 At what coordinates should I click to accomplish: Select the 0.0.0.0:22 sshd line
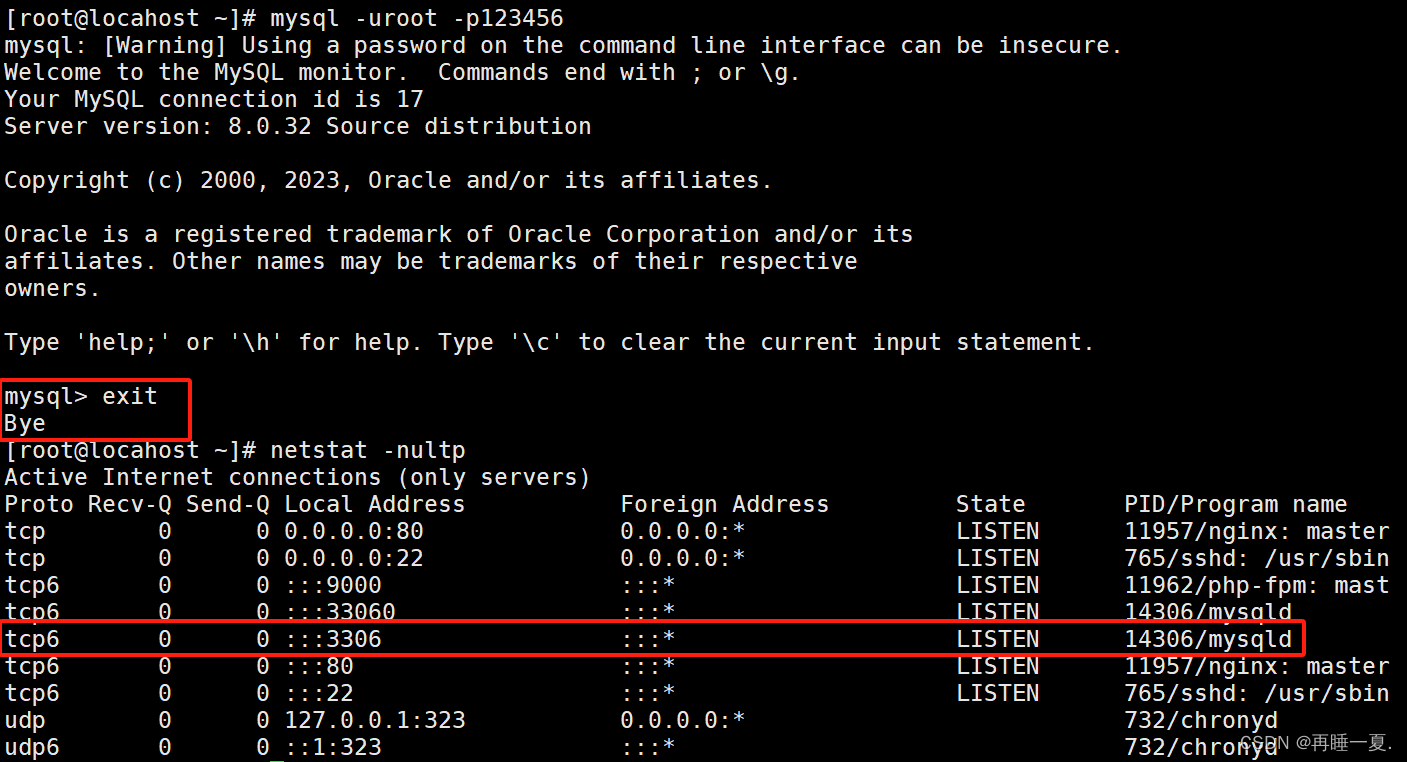click(x=352, y=557)
